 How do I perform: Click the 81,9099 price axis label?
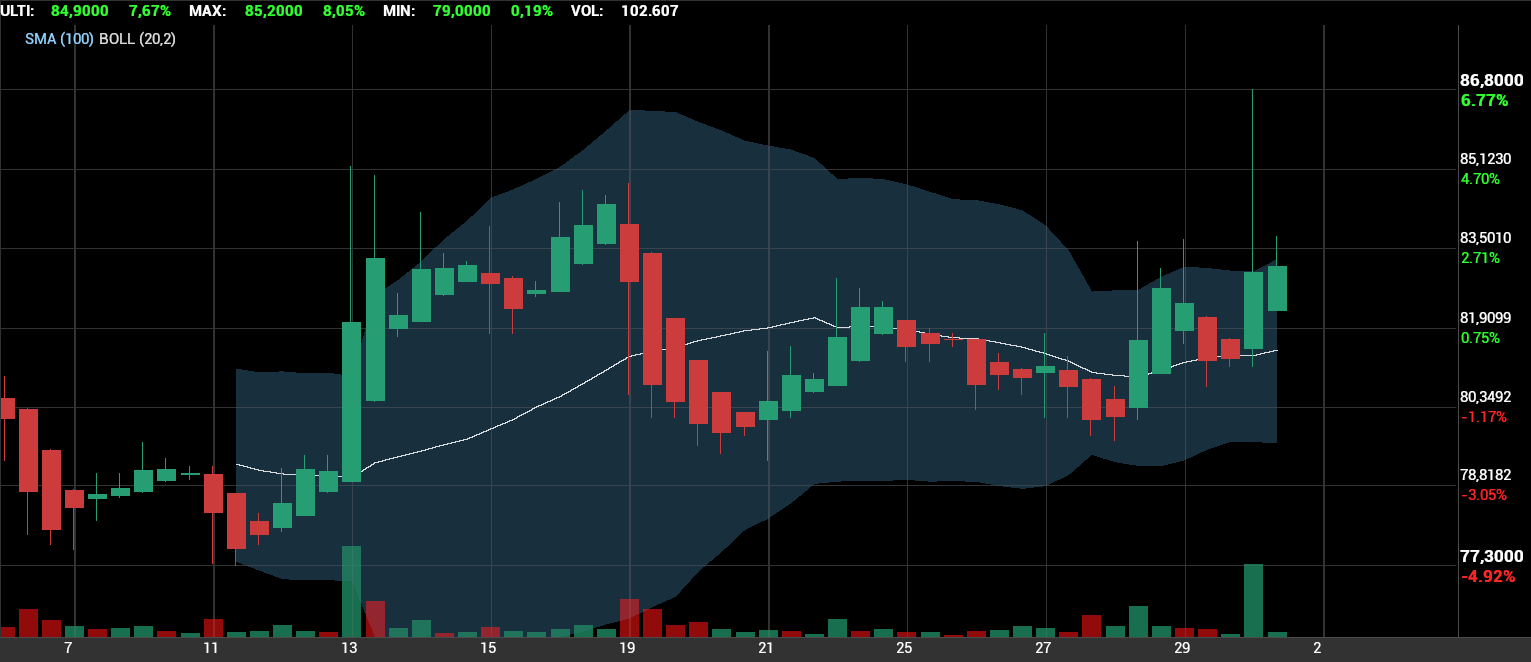click(1486, 318)
